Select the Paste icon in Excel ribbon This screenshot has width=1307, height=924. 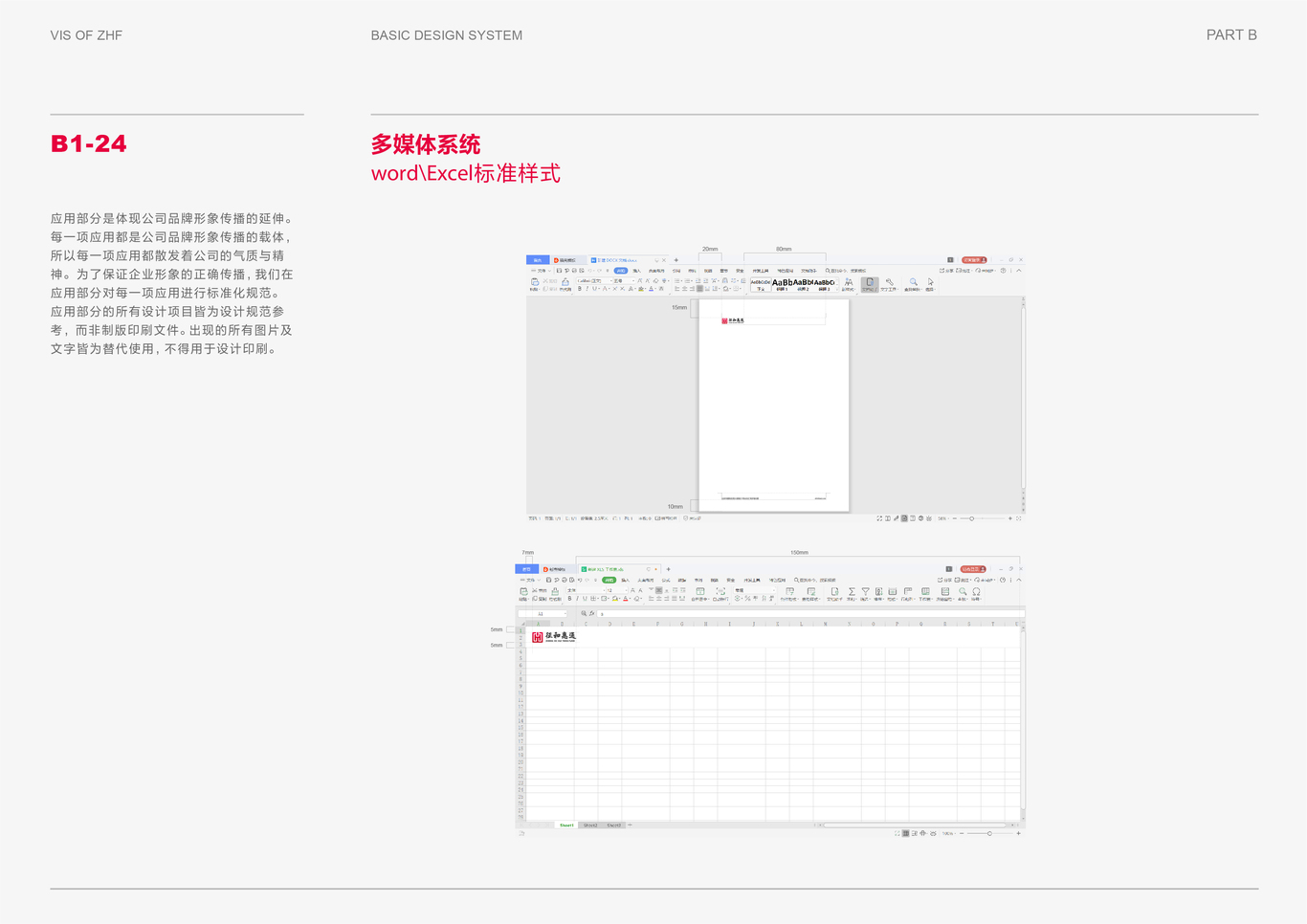point(523,592)
